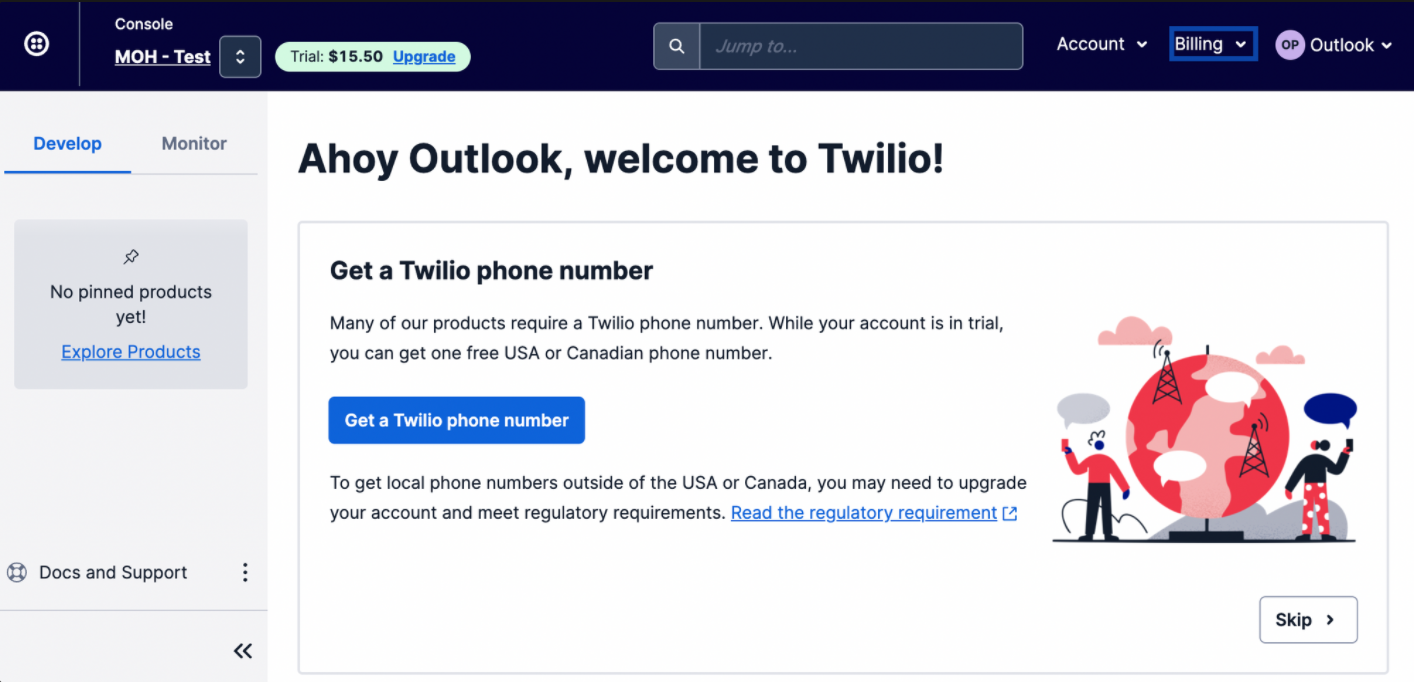This screenshot has width=1414, height=682.
Task: Click the search magnifier icon
Action: [677, 46]
